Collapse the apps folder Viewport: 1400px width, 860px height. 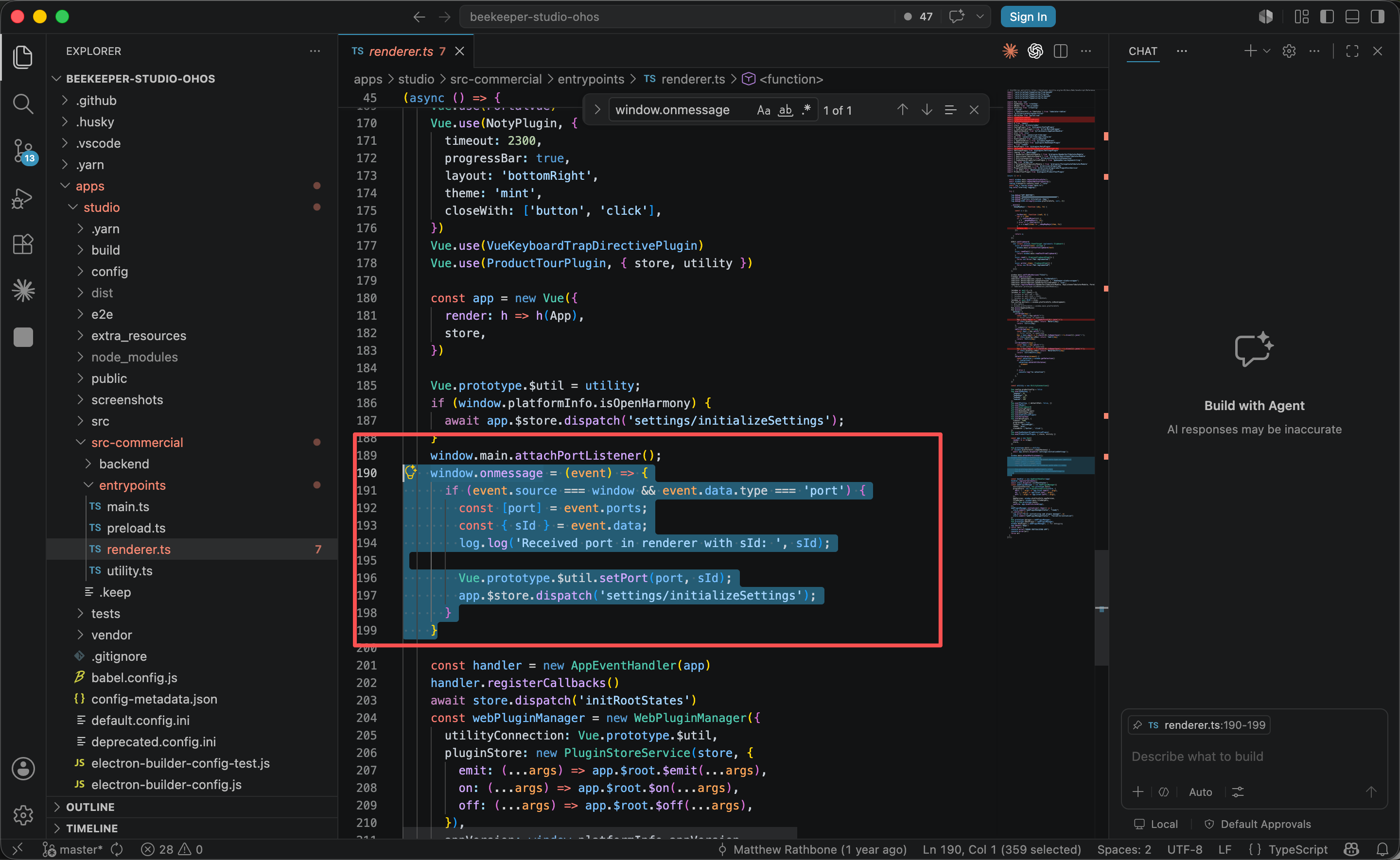coord(89,186)
